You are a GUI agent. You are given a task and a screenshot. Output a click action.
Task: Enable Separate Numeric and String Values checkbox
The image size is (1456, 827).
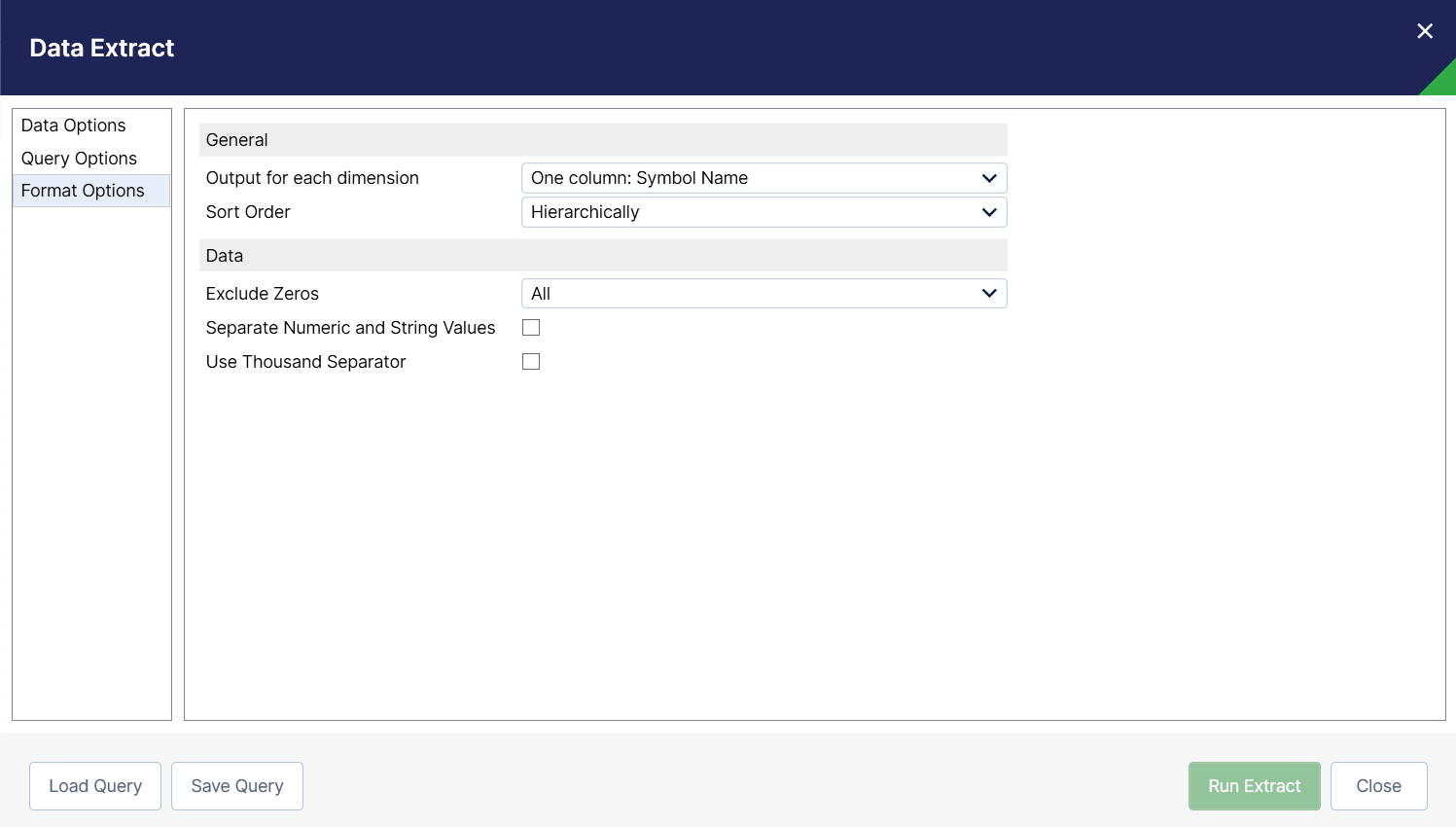(x=531, y=328)
